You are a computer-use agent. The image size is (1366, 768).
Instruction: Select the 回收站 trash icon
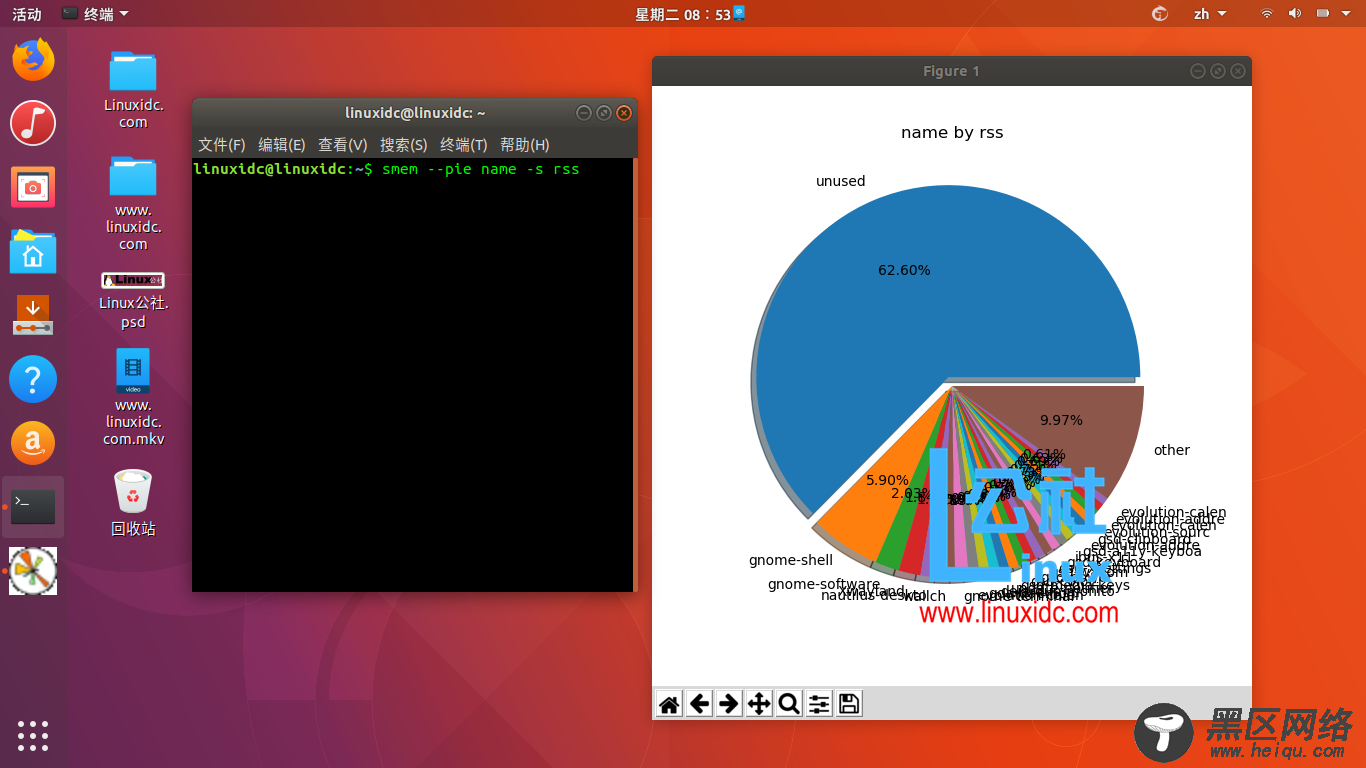point(133,503)
